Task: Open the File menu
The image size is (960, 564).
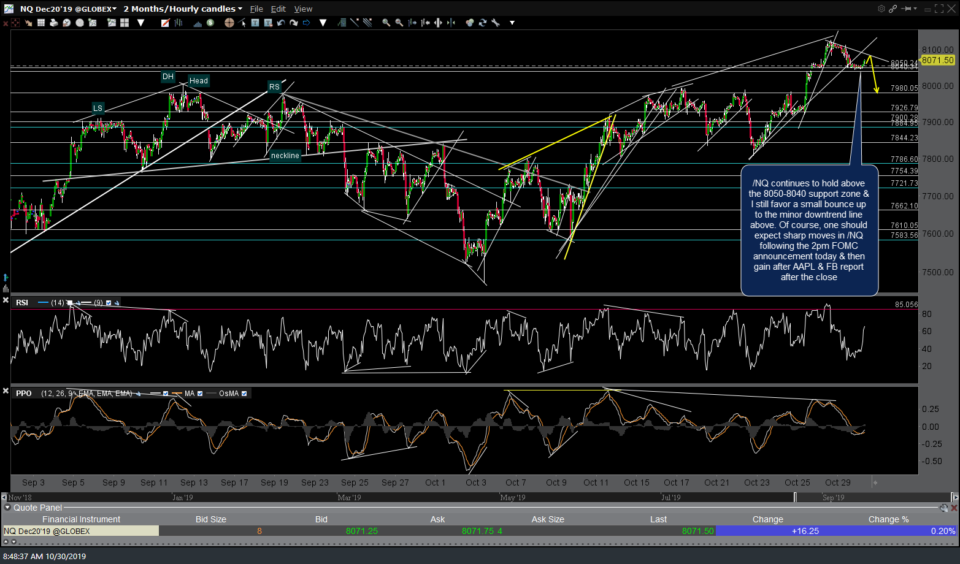Action: [x=256, y=9]
